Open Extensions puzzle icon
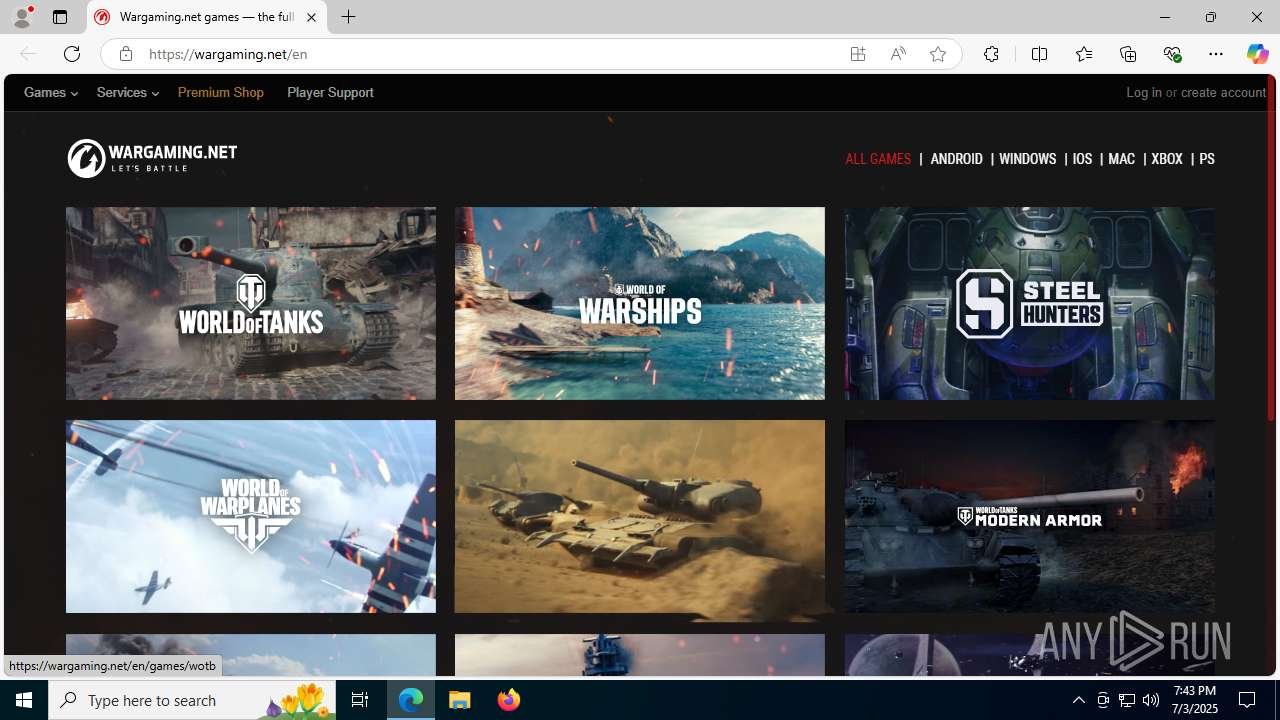Viewport: 1280px width, 720px height. point(991,54)
